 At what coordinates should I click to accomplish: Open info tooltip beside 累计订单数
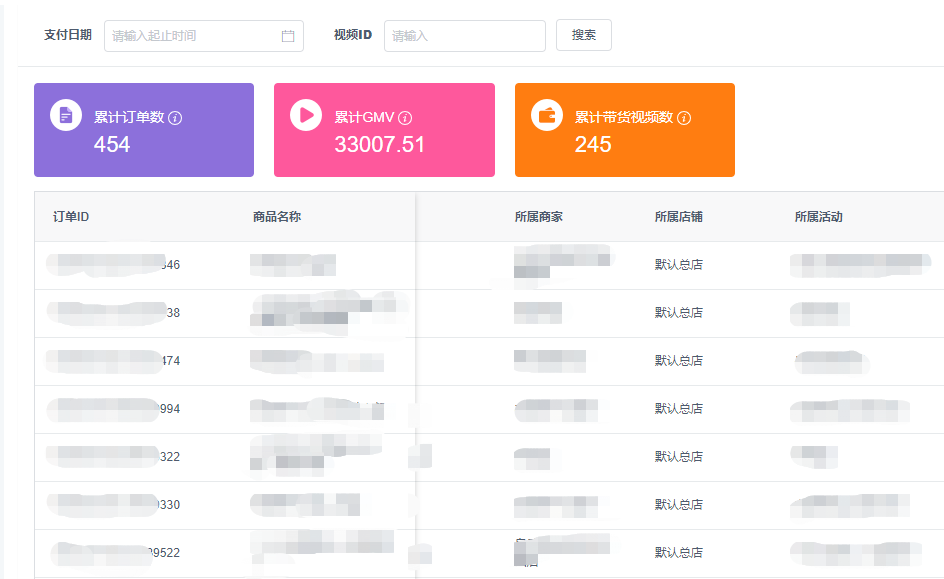coord(175,118)
